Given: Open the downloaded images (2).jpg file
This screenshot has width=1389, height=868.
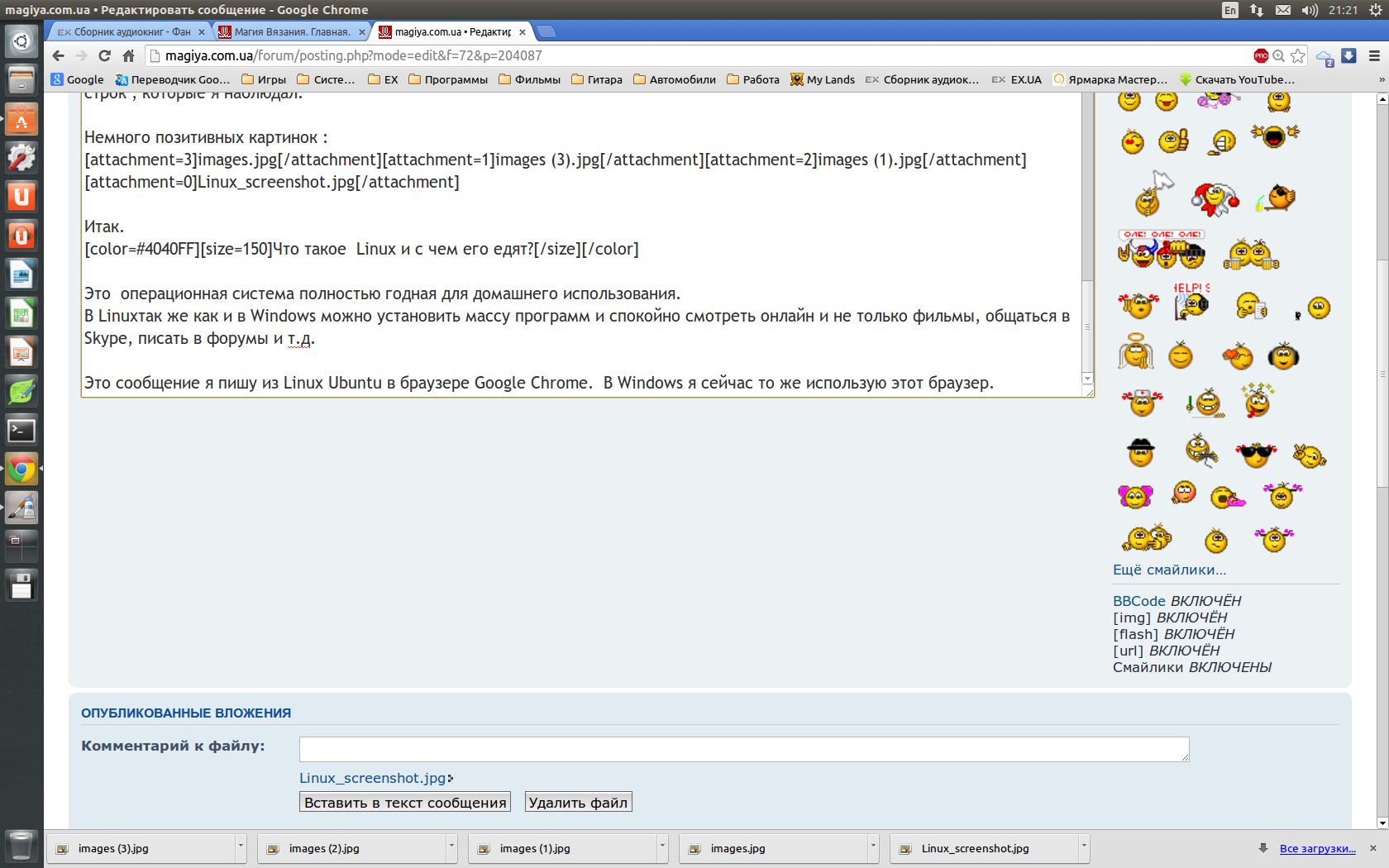Looking at the screenshot, I should click(x=353, y=848).
